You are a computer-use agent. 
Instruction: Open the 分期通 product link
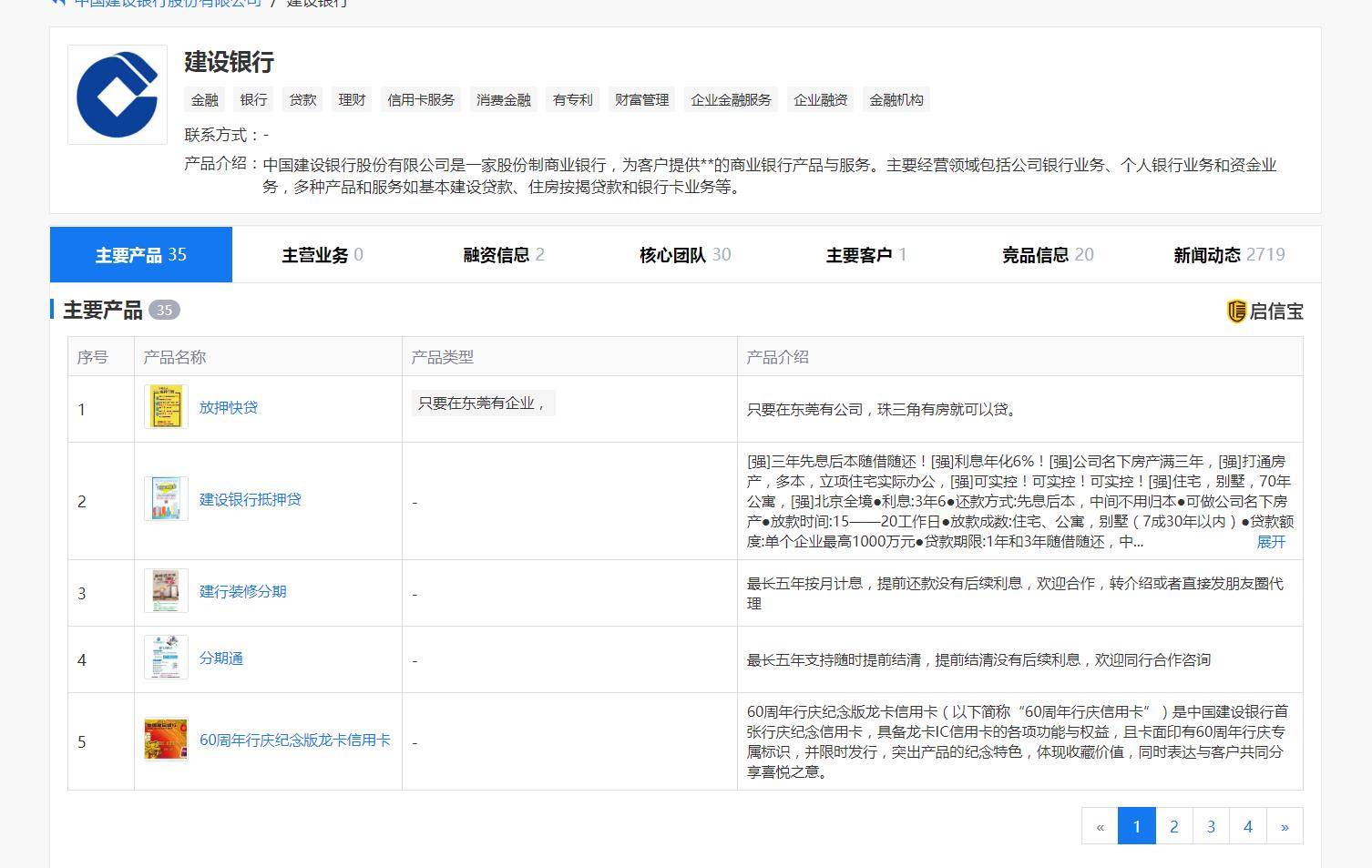click(220, 658)
